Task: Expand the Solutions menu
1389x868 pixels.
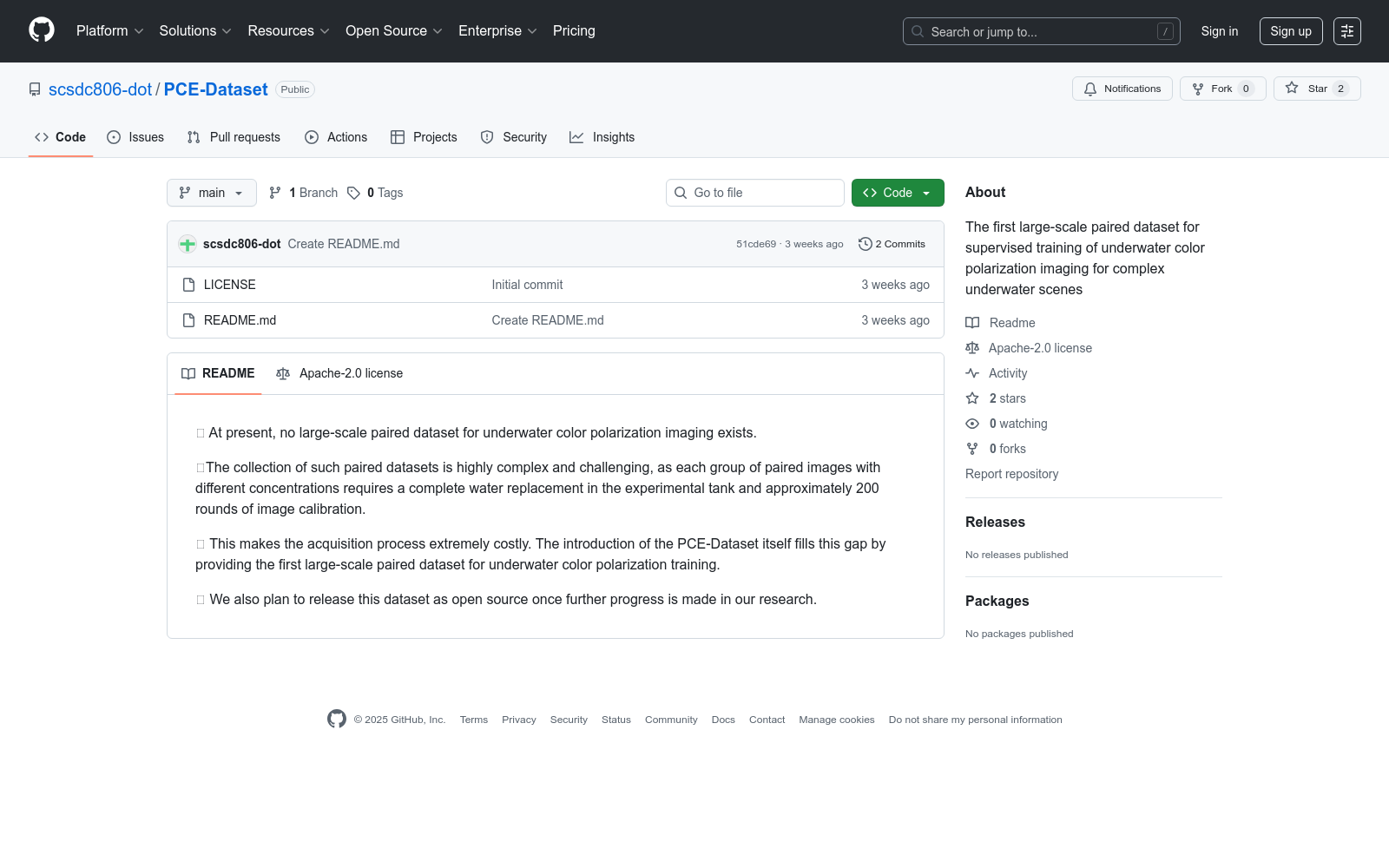Action: point(195,31)
